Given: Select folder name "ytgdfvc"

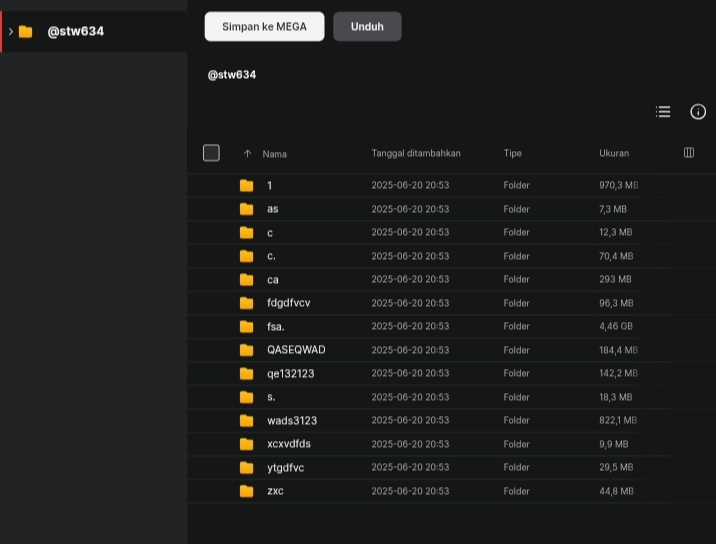Looking at the screenshot, I should pyautogui.click(x=285, y=468).
